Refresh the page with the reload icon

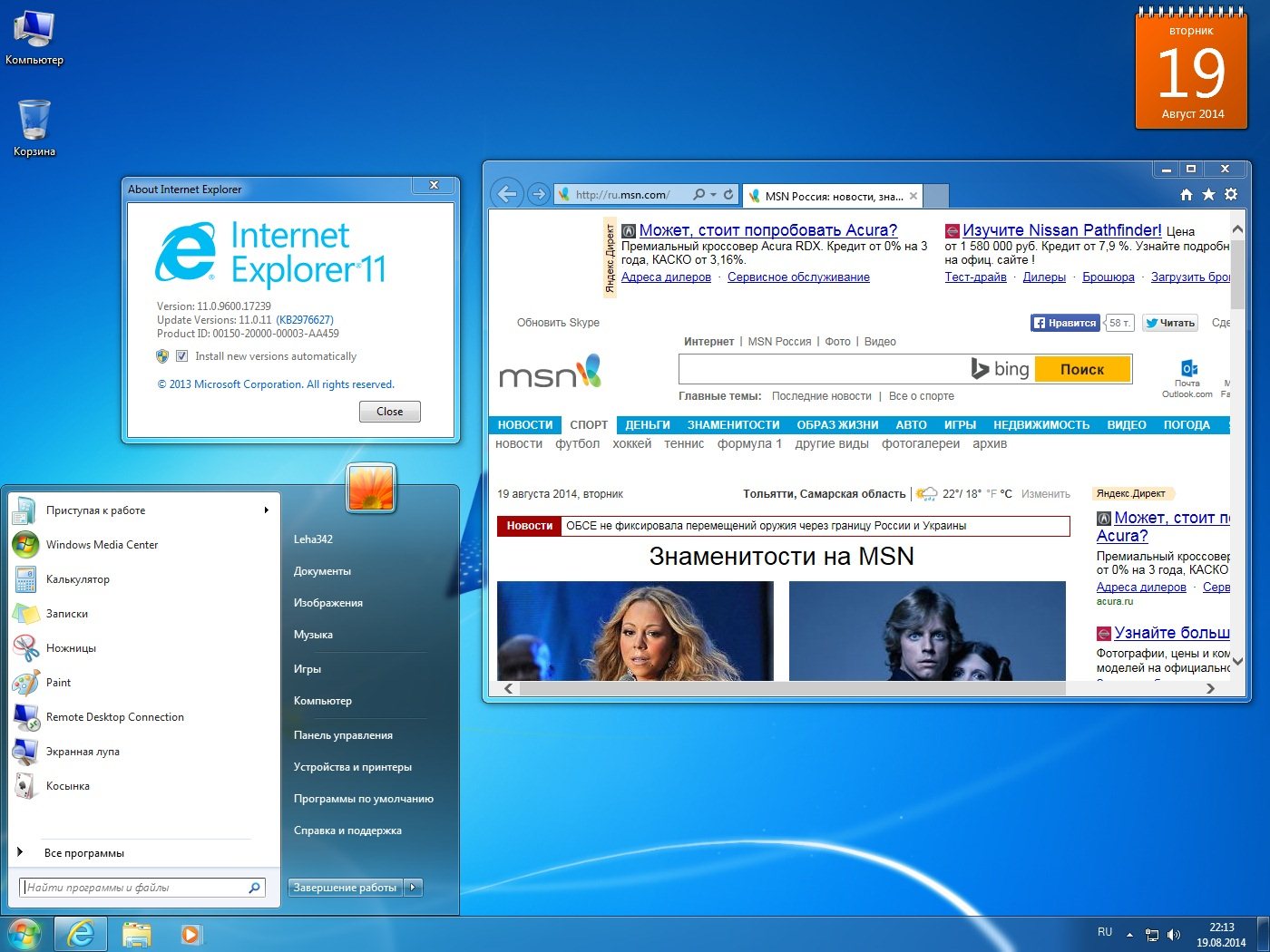tap(728, 194)
